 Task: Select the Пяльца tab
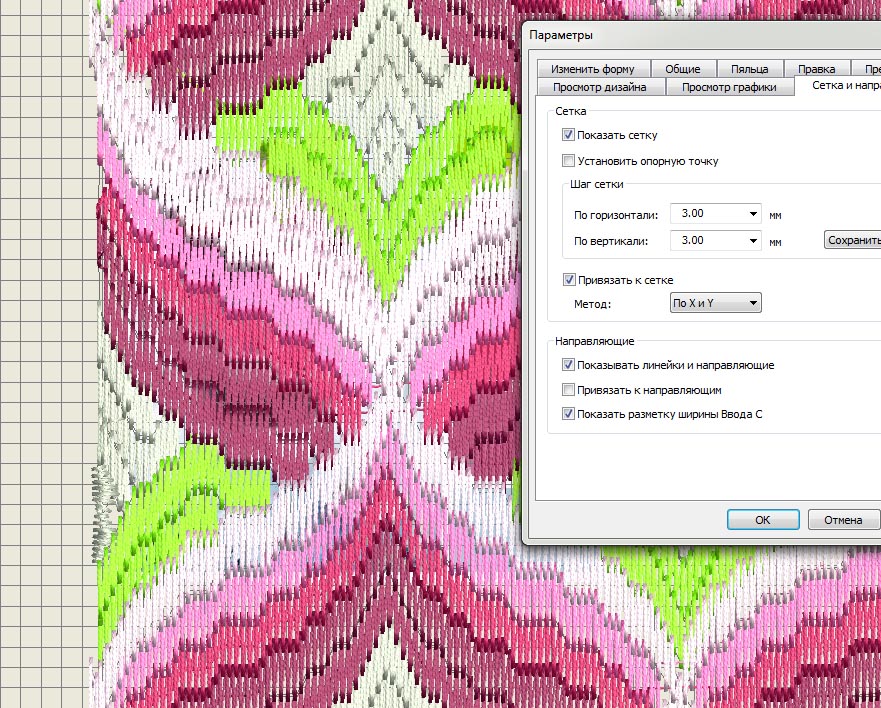pyautogui.click(x=749, y=69)
